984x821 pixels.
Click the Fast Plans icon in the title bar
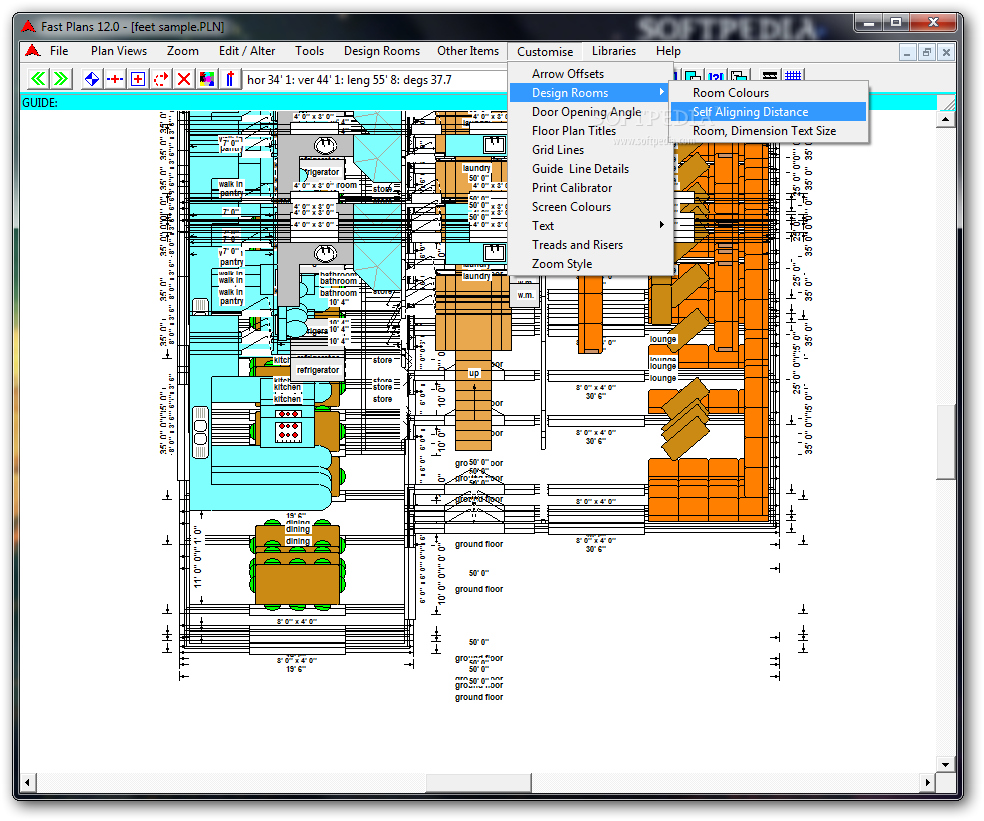(x=28, y=26)
